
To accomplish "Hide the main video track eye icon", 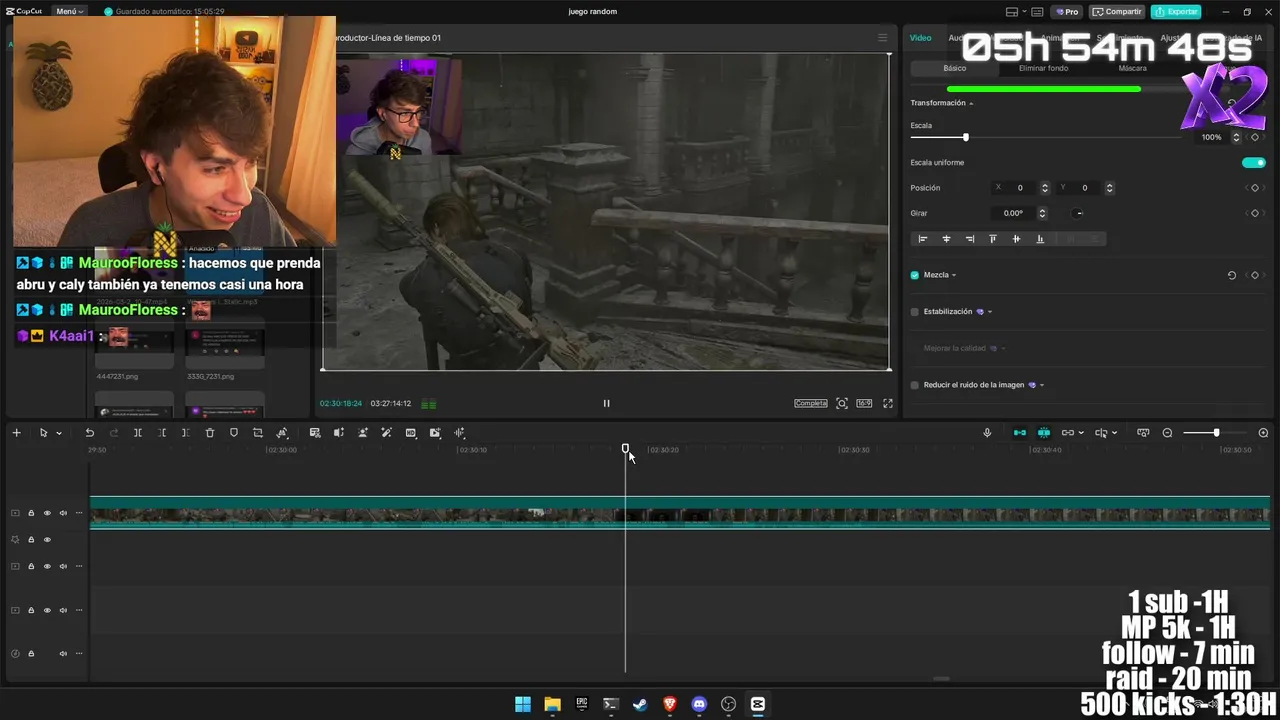I will click(x=47, y=513).
